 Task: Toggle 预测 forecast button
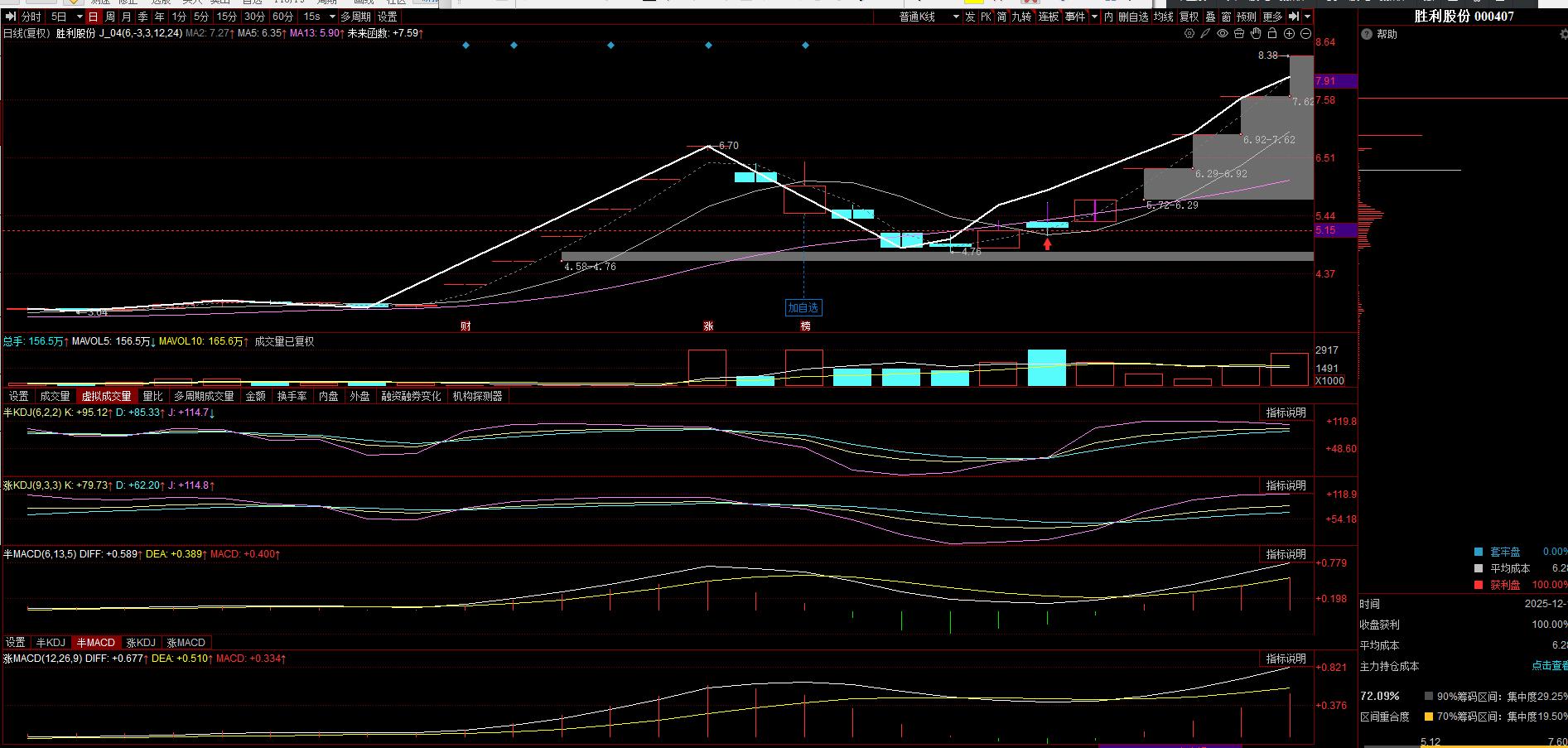[x=1247, y=17]
